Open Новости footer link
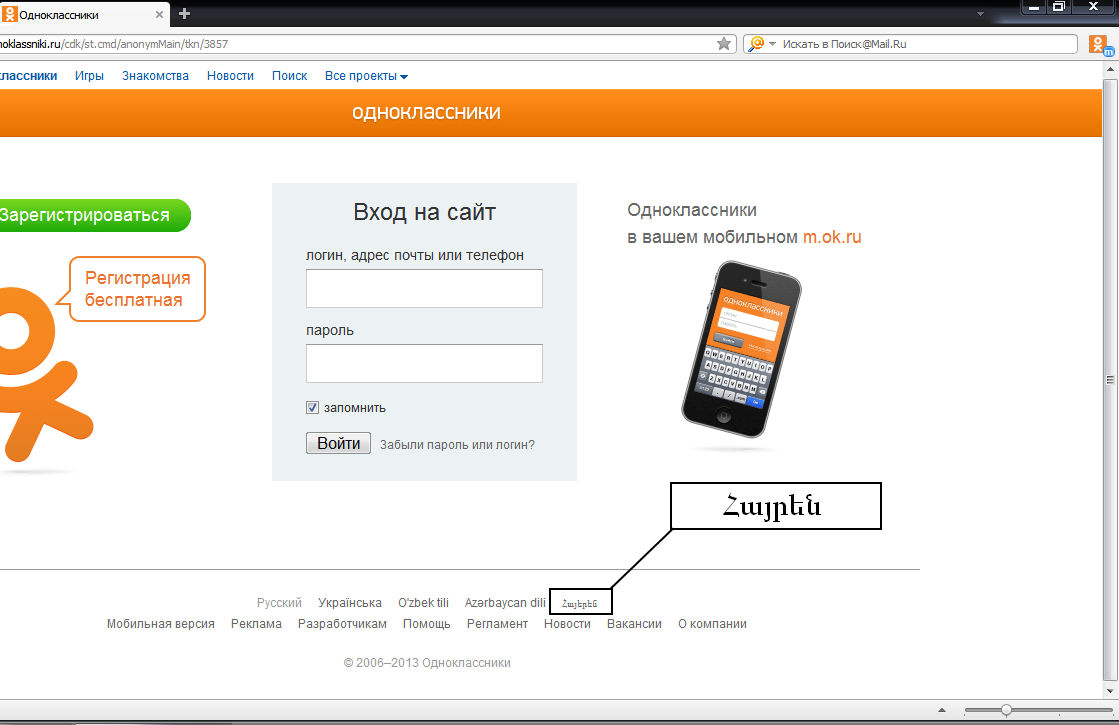1119x725 pixels. pos(567,624)
